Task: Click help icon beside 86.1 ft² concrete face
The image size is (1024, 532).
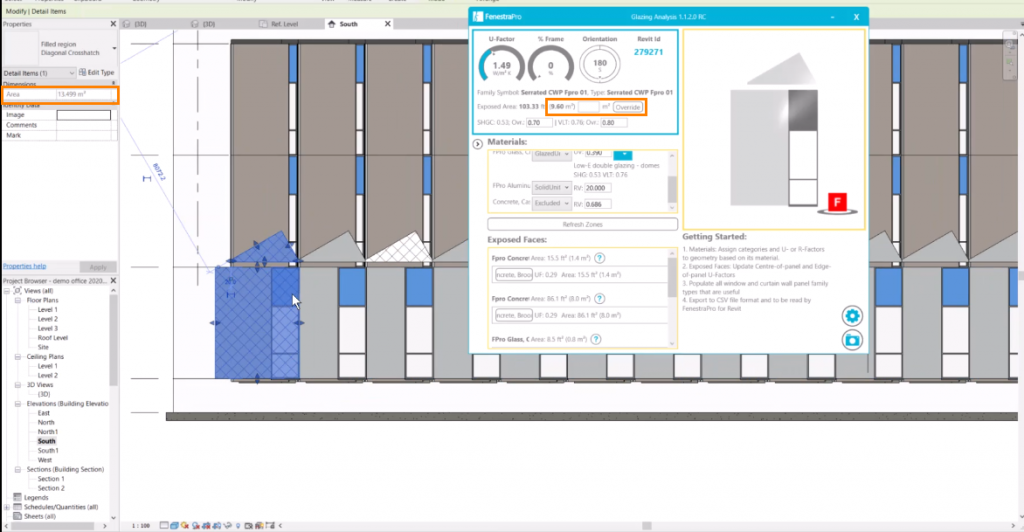Action: (600, 298)
